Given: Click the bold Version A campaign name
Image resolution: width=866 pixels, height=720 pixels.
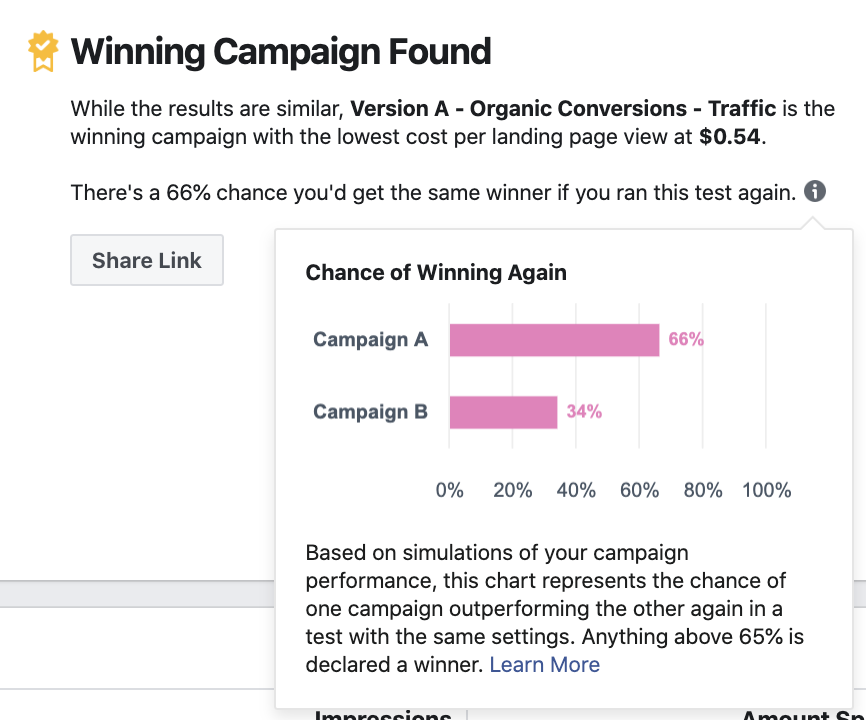Looking at the screenshot, I should 563,109.
